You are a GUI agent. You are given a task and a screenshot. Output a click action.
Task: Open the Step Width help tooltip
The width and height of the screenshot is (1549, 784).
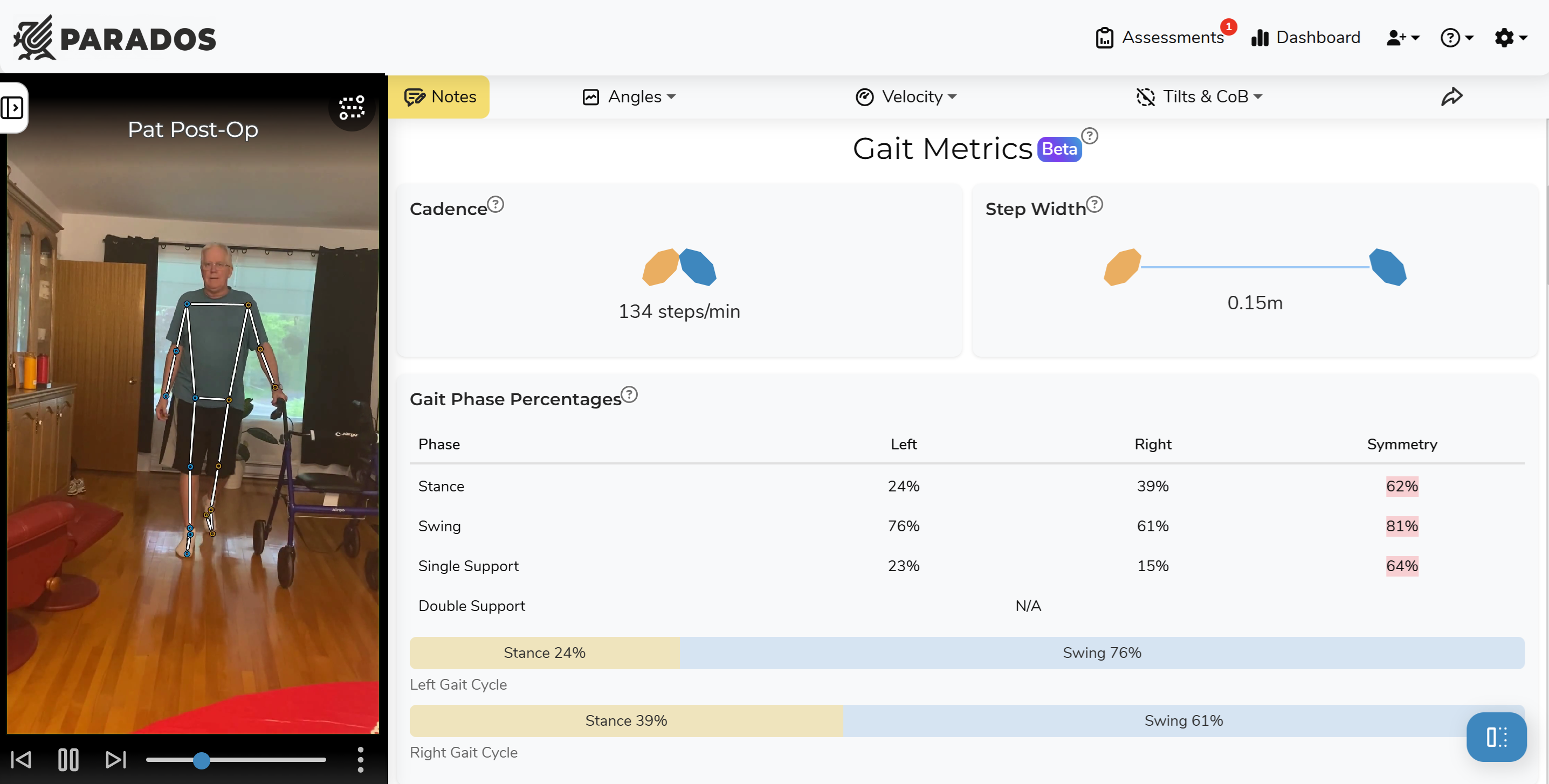(1094, 204)
